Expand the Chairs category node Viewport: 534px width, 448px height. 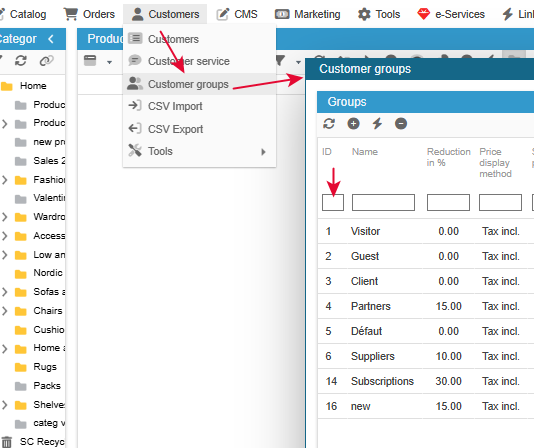point(4,311)
